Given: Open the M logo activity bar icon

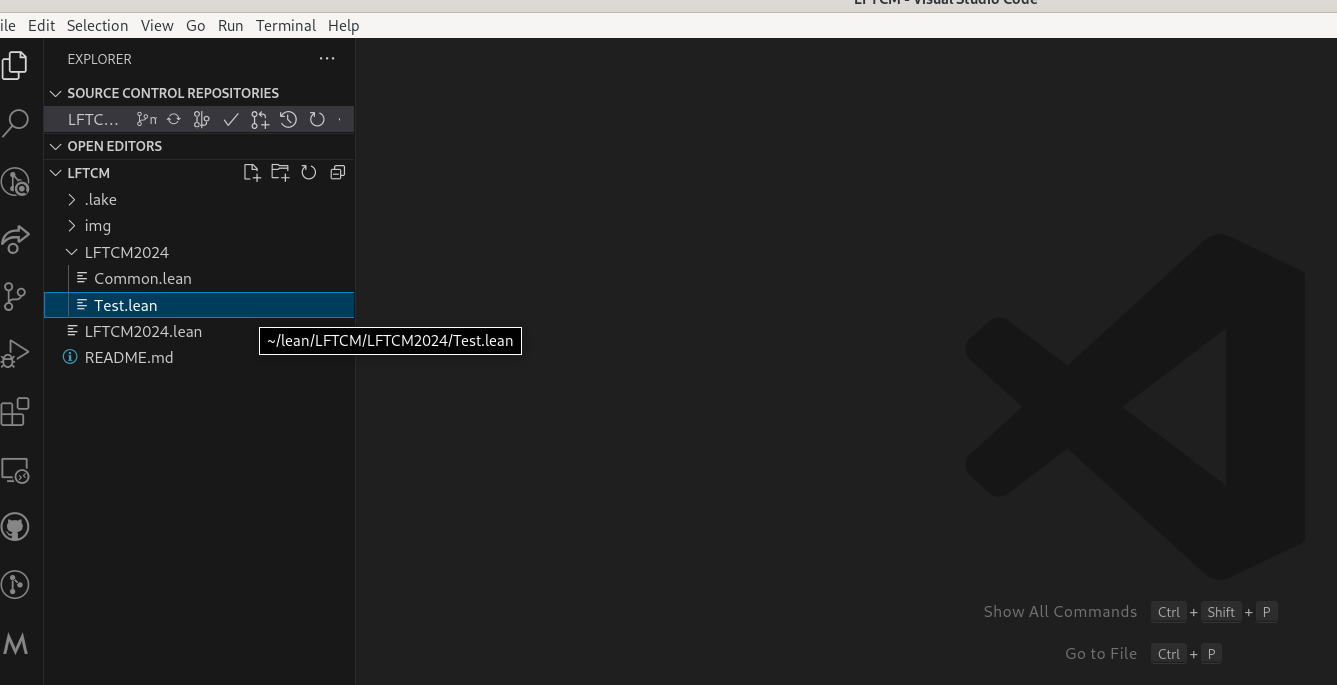Looking at the screenshot, I should coord(15,643).
